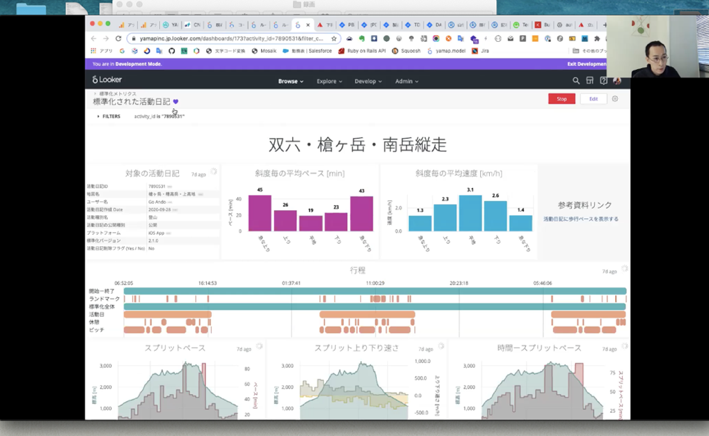
Task: Click the user name value Go Ando
Action: coord(157,202)
